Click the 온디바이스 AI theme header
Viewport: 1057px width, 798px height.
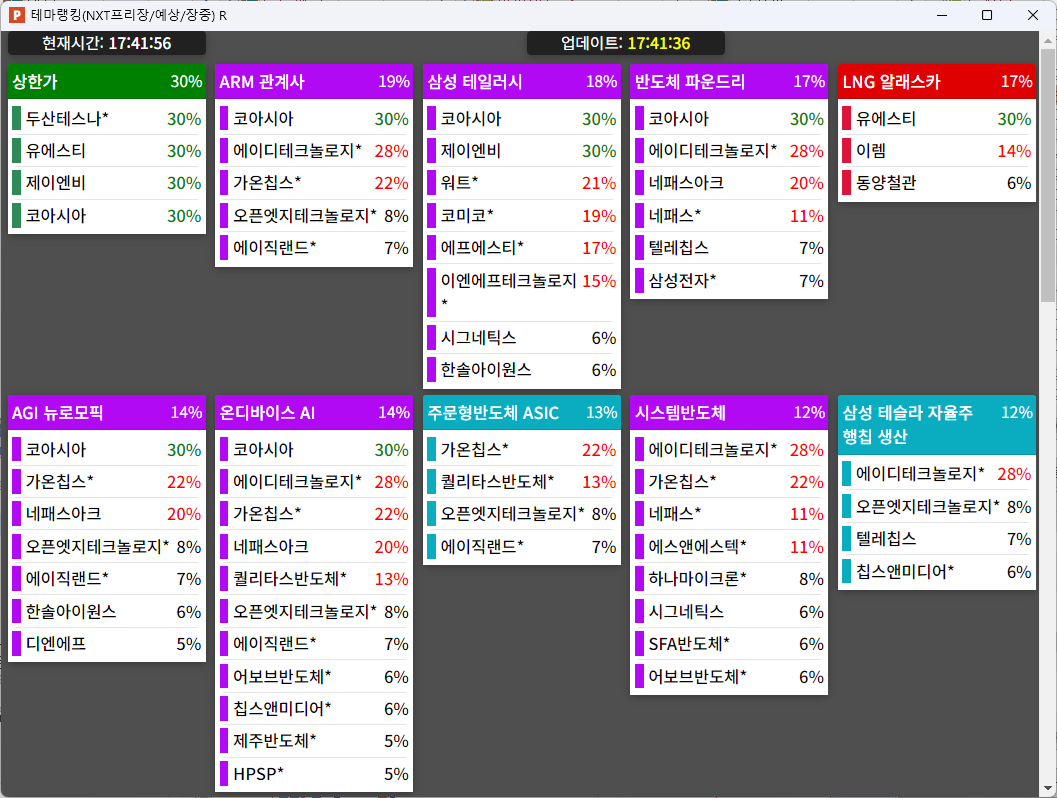tap(314, 412)
